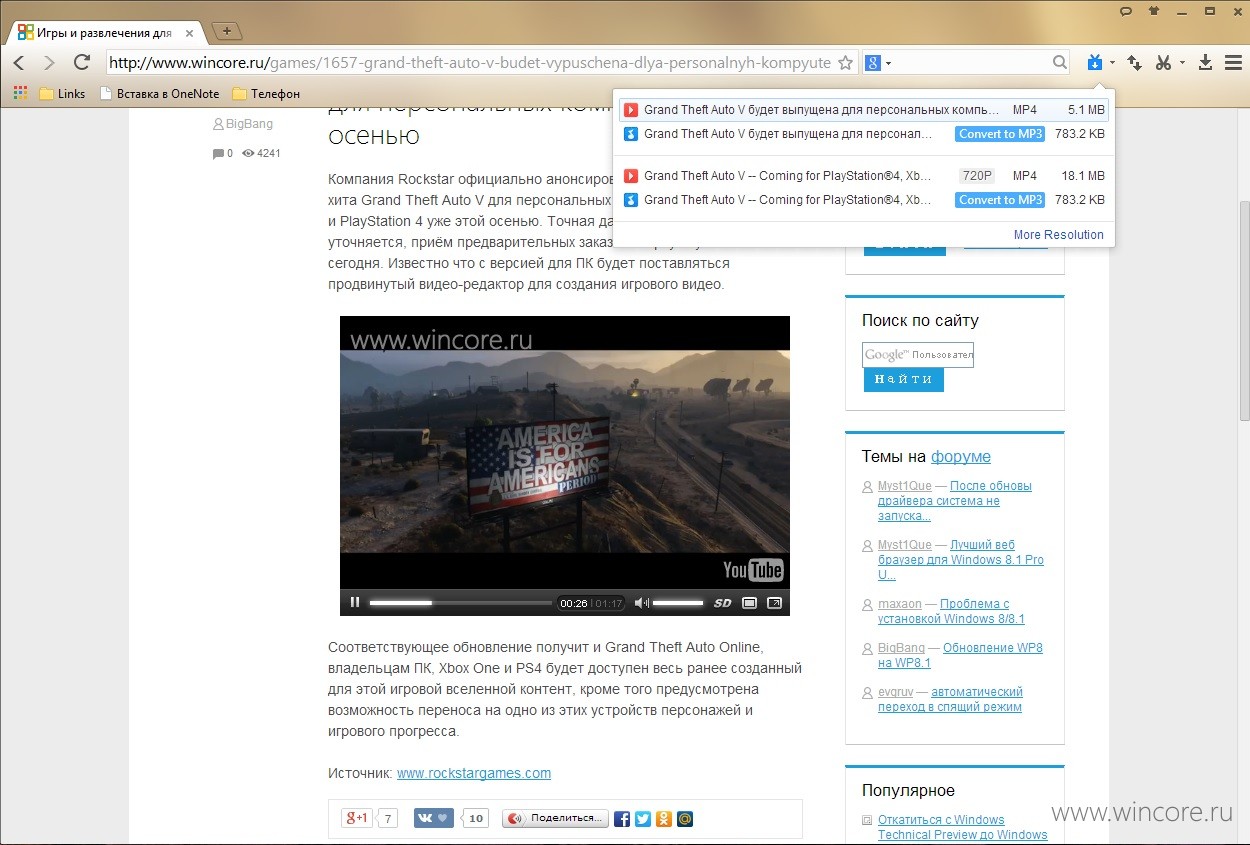Click the 'Найти' site search button
The width and height of the screenshot is (1250, 845).
903,379
